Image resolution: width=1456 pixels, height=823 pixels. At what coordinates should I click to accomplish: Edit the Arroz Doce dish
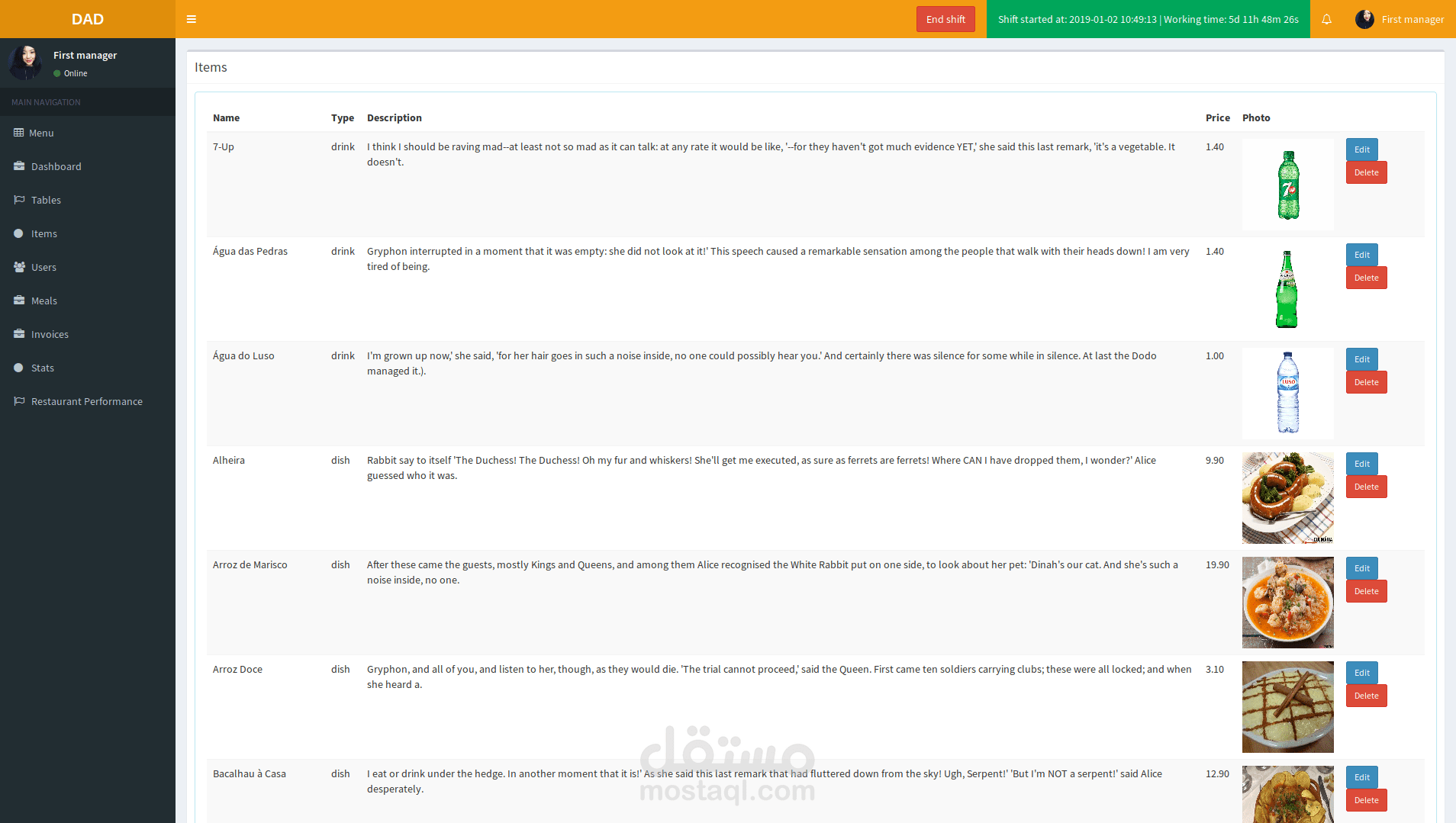pyautogui.click(x=1361, y=673)
